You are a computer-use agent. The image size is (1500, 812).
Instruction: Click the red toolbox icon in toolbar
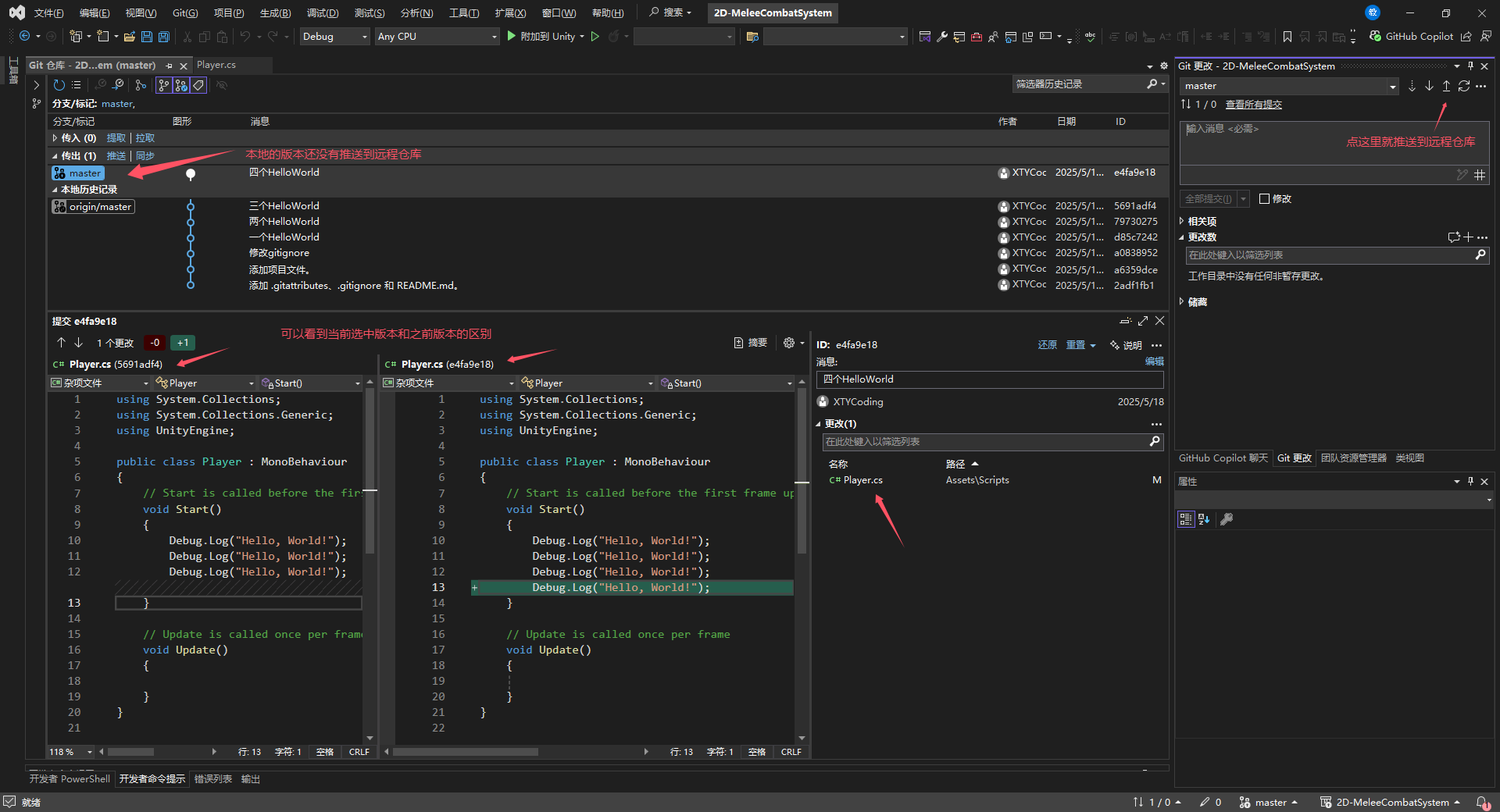click(x=977, y=37)
